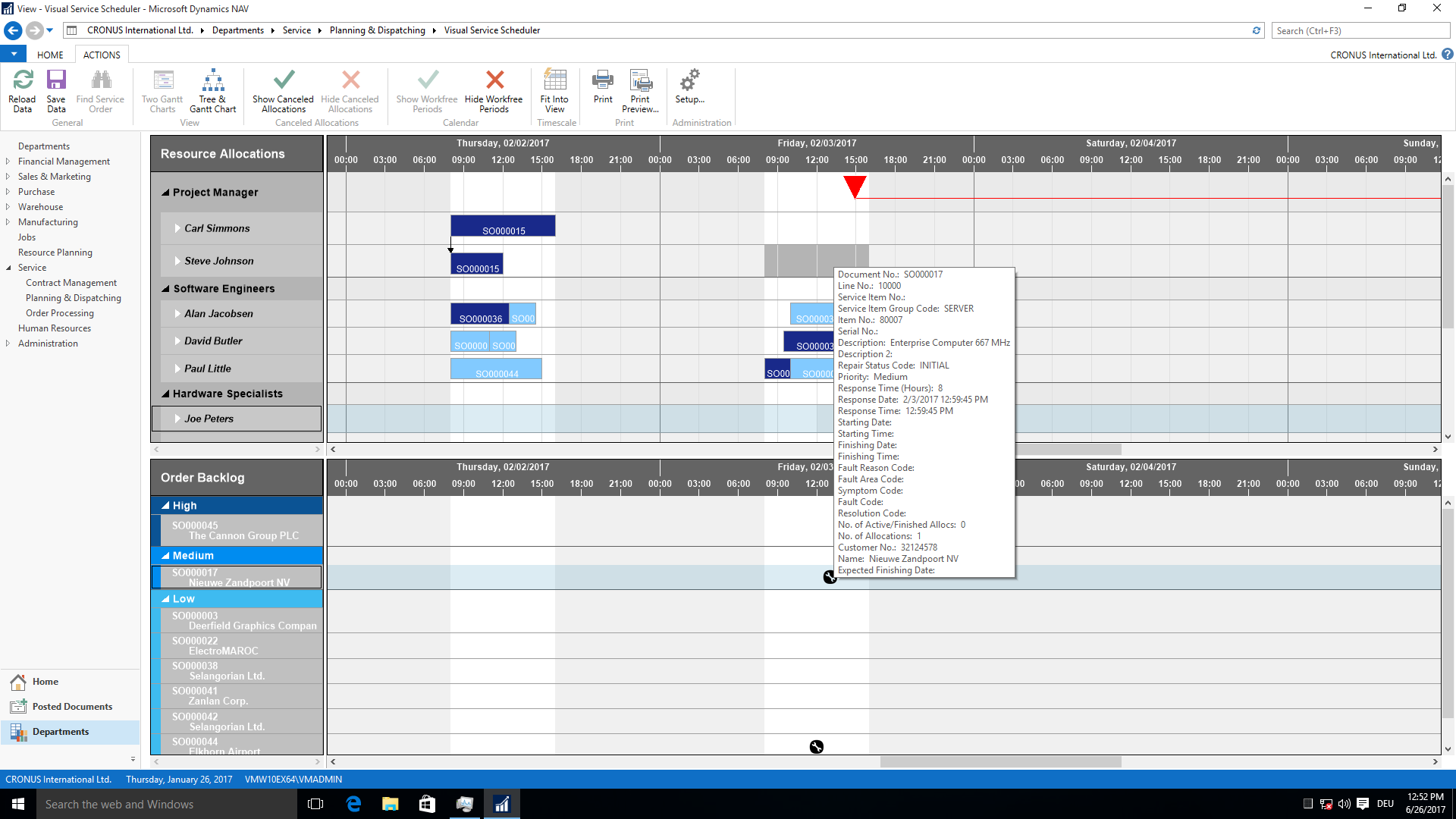The image size is (1456, 819).
Task: Click the Fit Into View icon
Action: point(554,91)
